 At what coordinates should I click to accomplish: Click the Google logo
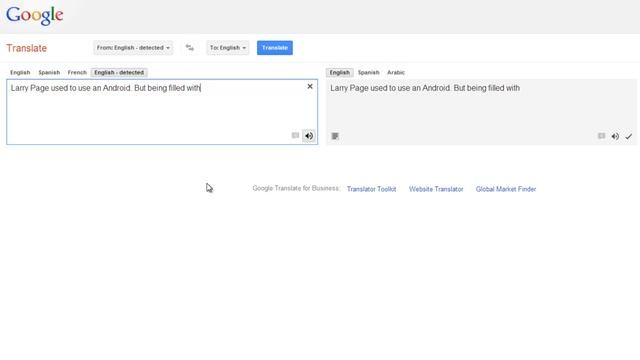35,16
